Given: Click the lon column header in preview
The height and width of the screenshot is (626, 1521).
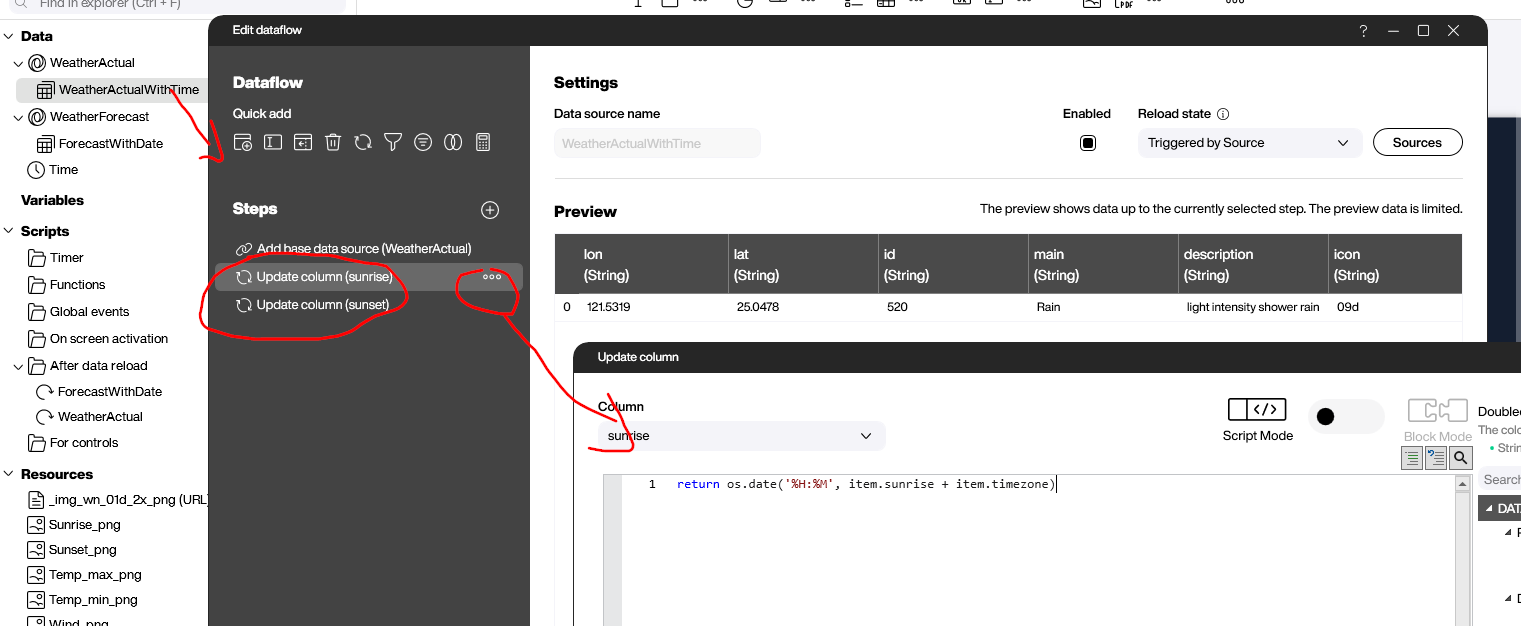Looking at the screenshot, I should pyautogui.click(x=651, y=264).
